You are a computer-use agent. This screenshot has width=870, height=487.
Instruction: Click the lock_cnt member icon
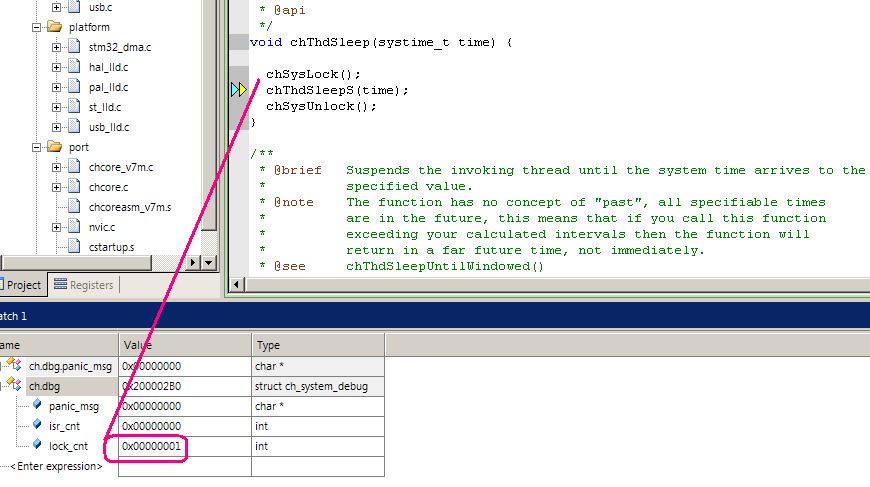tap(37, 445)
